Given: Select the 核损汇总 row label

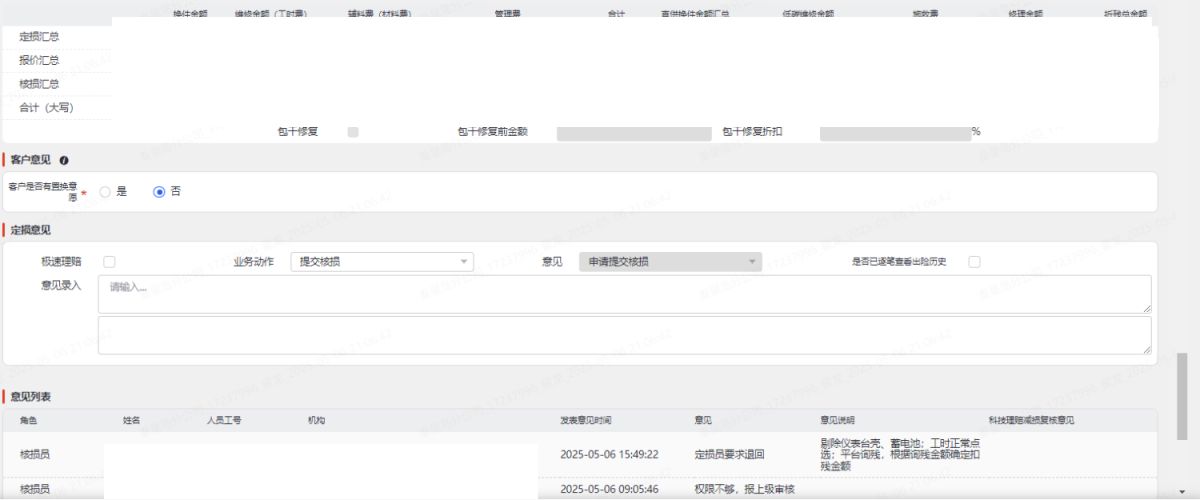Looking at the screenshot, I should pyautogui.click(x=39, y=84).
